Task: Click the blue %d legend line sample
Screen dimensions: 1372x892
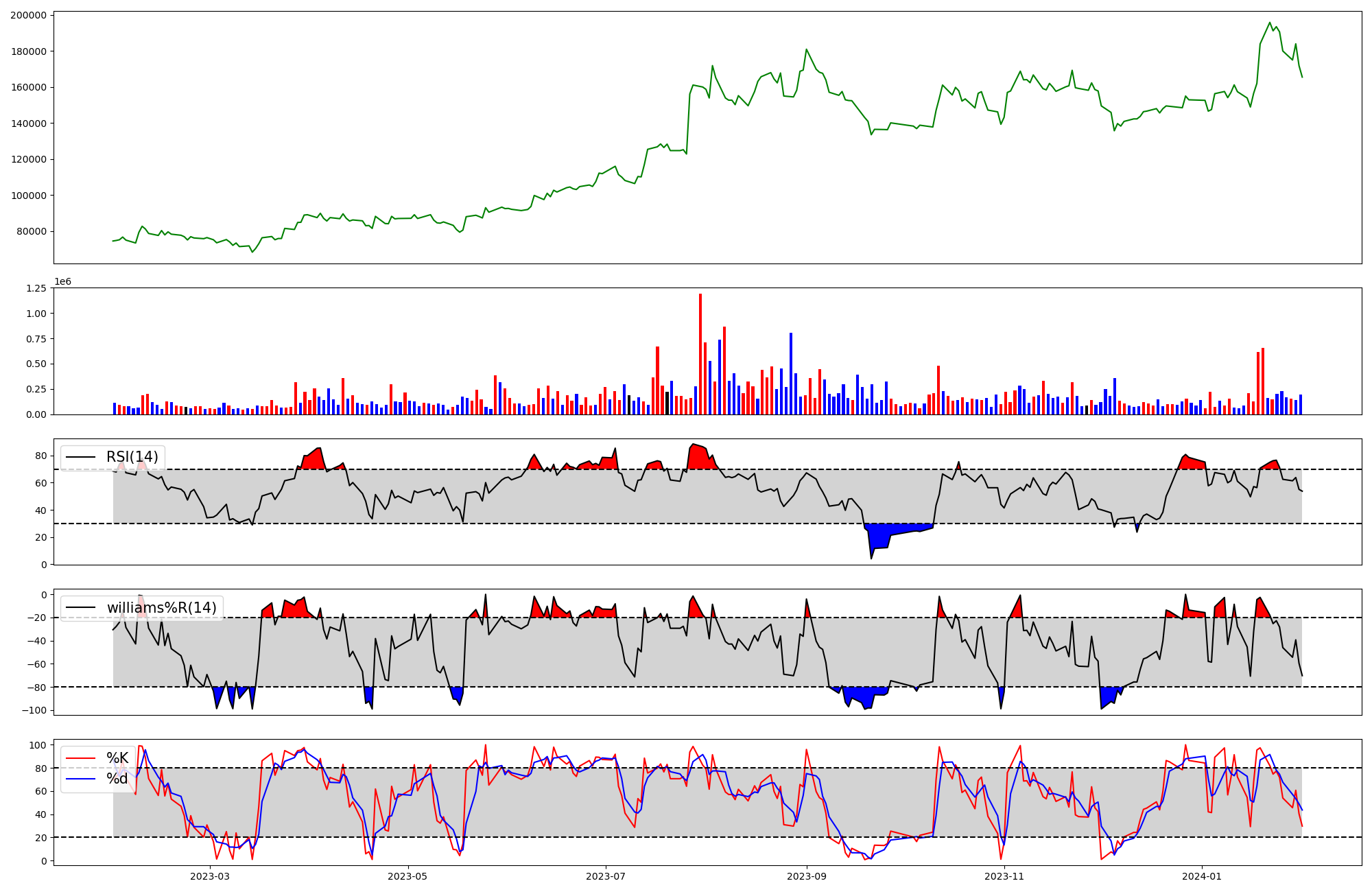Action: [80, 779]
